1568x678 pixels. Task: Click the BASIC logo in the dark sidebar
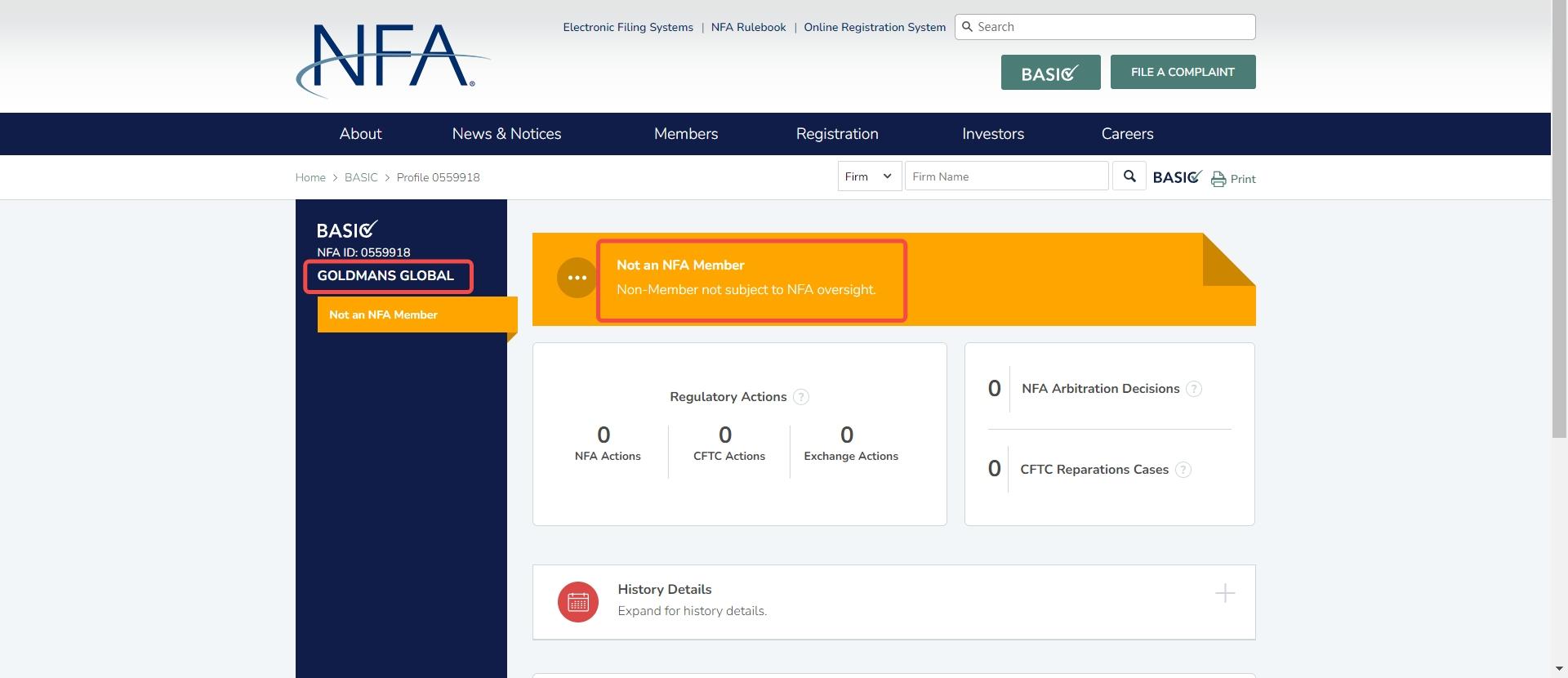(347, 230)
